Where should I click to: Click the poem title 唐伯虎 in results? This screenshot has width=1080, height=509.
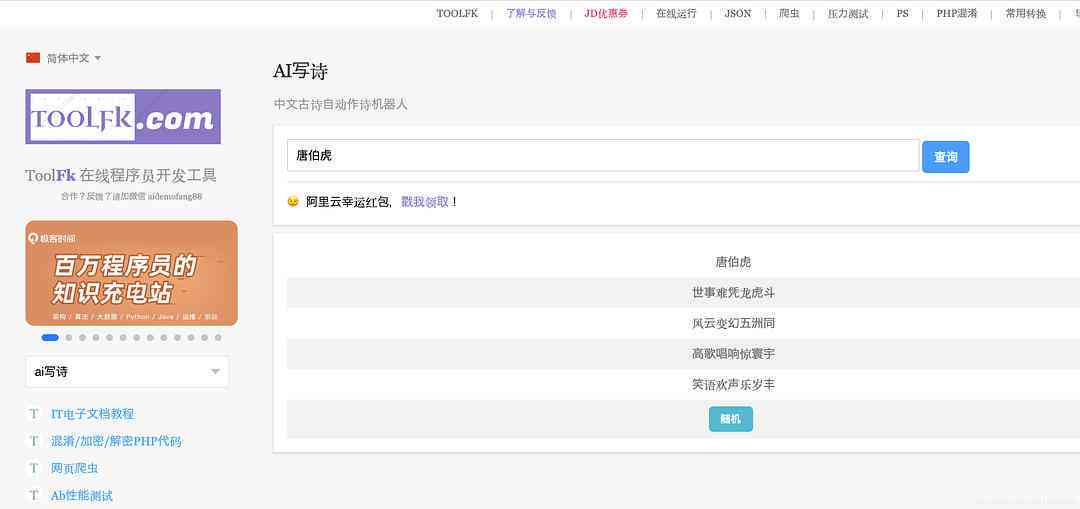pyautogui.click(x=734, y=262)
